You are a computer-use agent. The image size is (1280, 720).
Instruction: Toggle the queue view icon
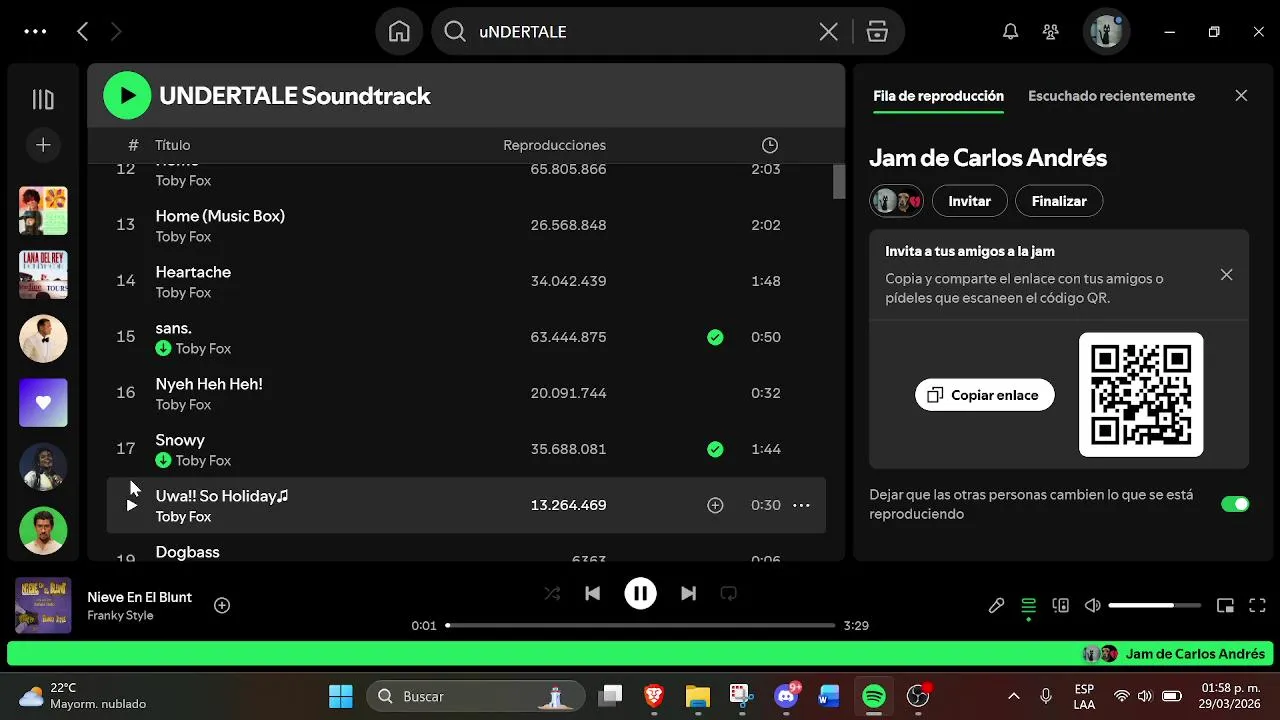click(x=1028, y=605)
